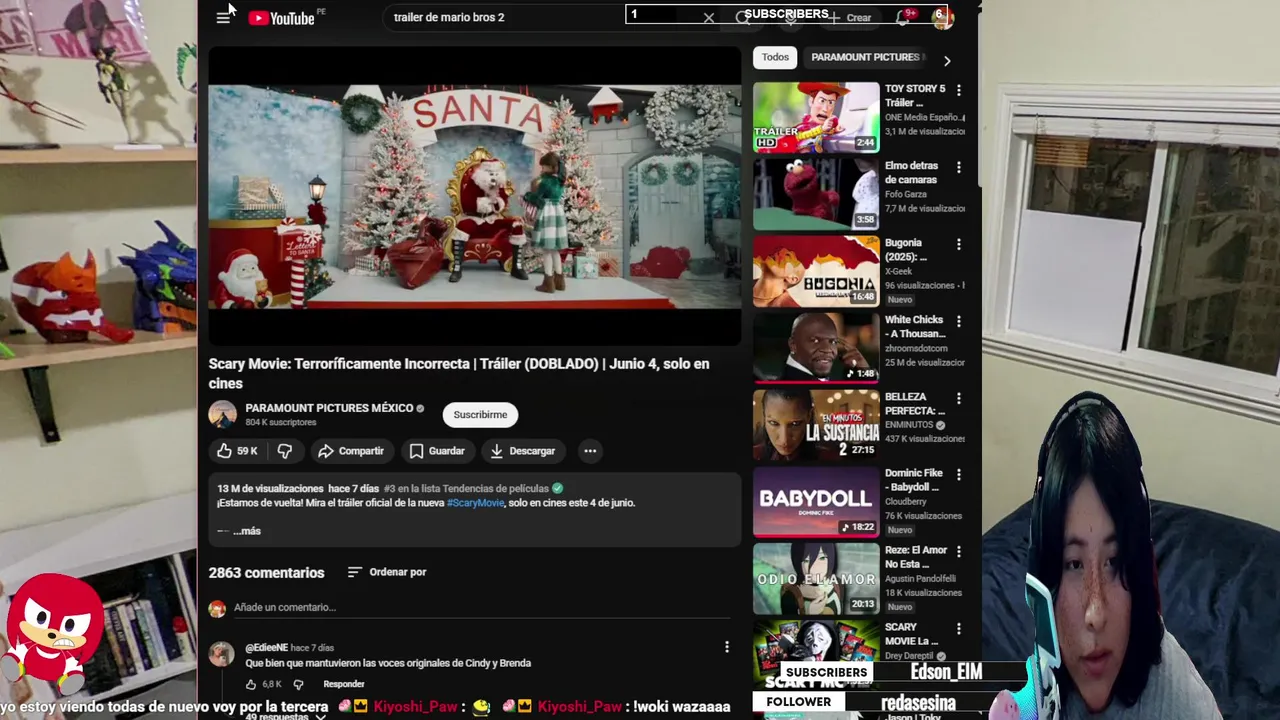Image resolution: width=1280 pixels, height=720 pixels.
Task: Go to the YouTube home logo
Action: pyautogui.click(x=281, y=18)
